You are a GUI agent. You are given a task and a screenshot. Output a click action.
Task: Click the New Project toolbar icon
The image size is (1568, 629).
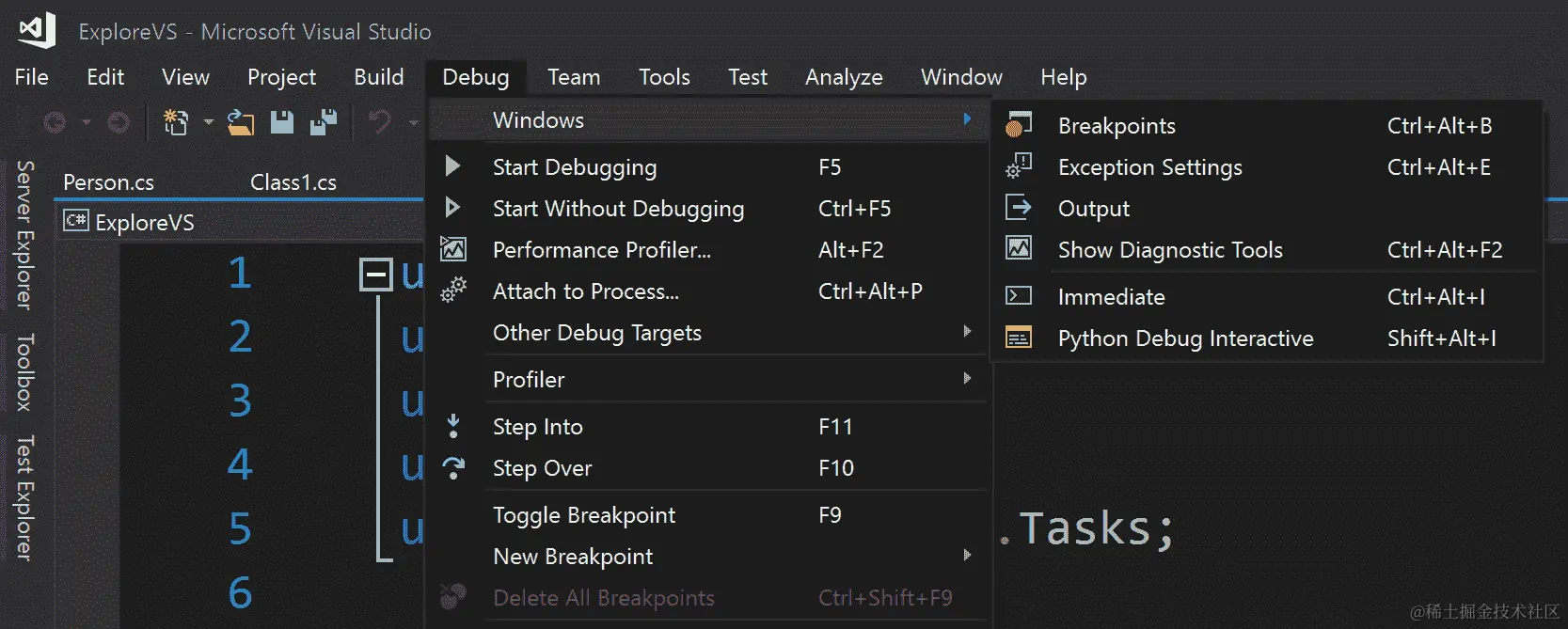point(176,122)
